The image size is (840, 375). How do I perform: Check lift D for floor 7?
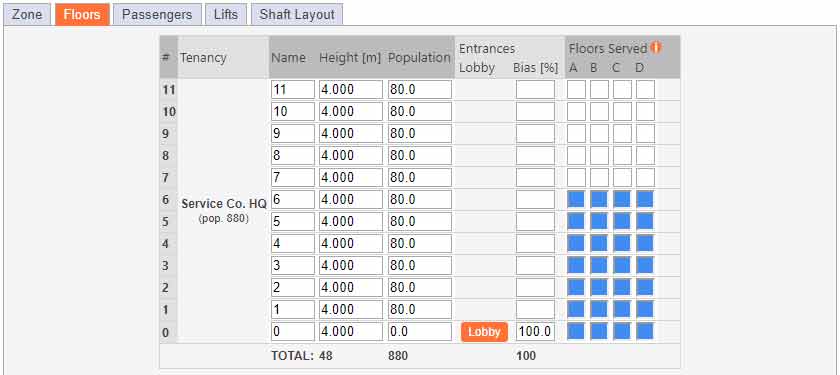(x=646, y=177)
